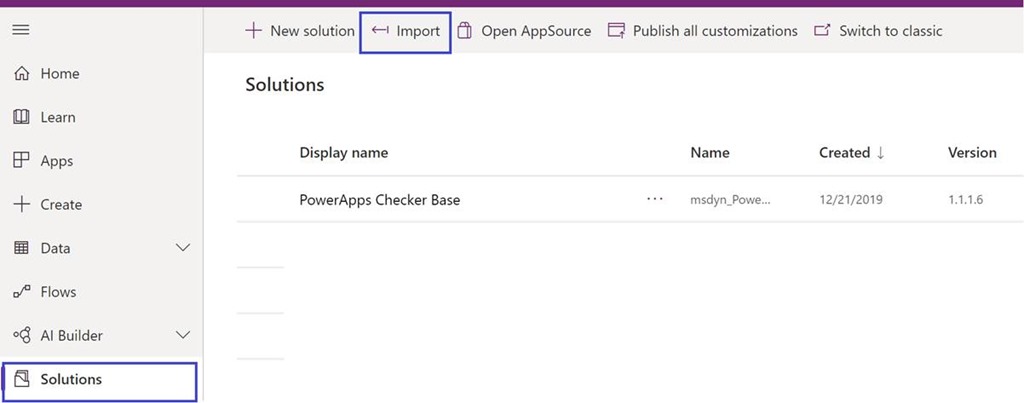Click the Data table icon
The image size is (1024, 403).
[x=21, y=248]
